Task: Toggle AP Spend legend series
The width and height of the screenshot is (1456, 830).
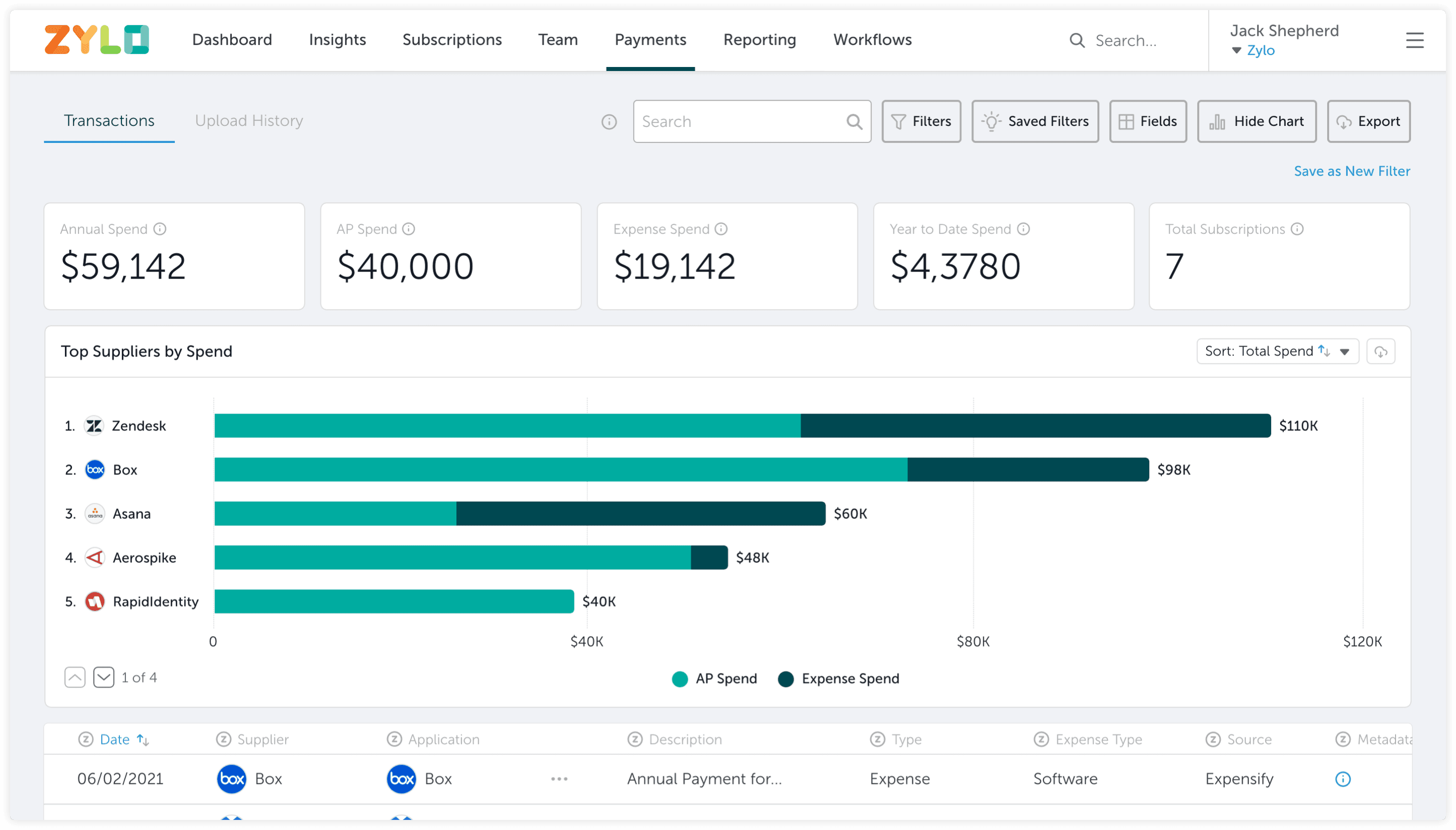Action: 714,679
